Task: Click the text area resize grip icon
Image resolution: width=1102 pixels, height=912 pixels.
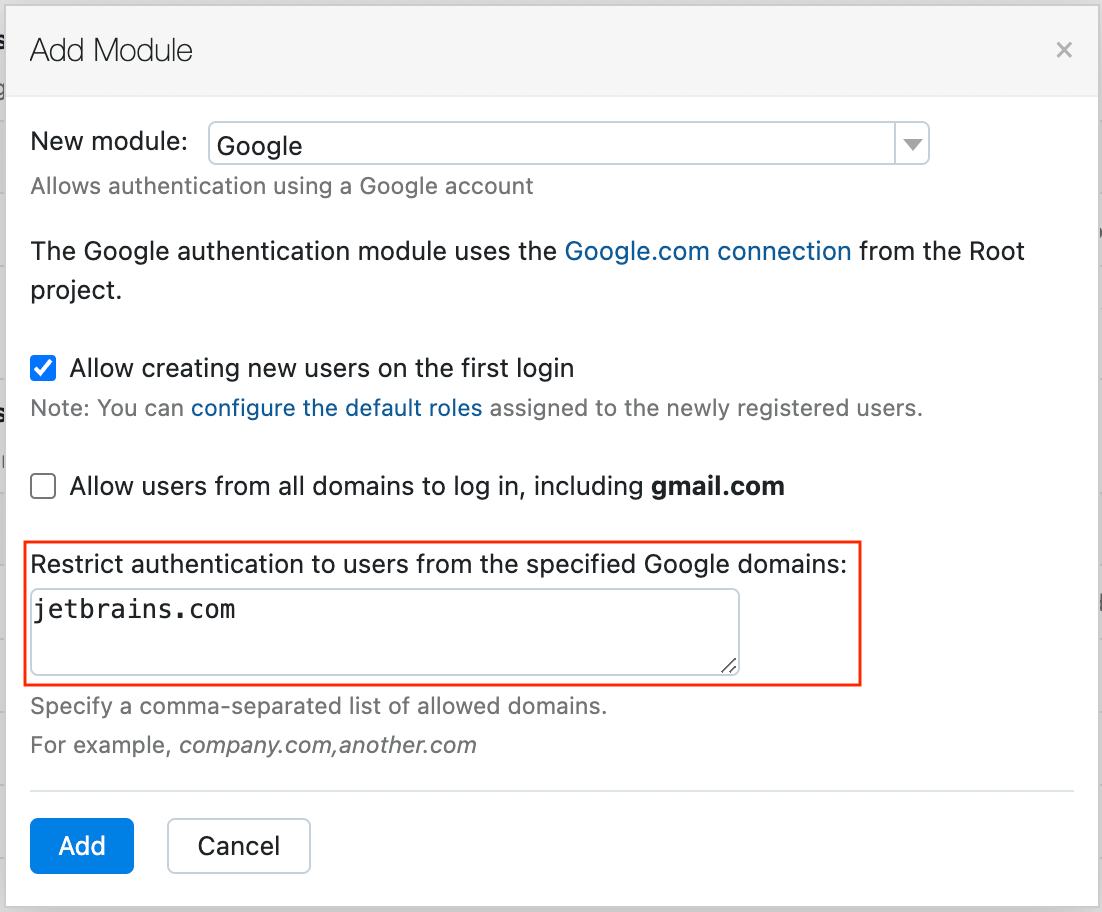Action: 729,665
